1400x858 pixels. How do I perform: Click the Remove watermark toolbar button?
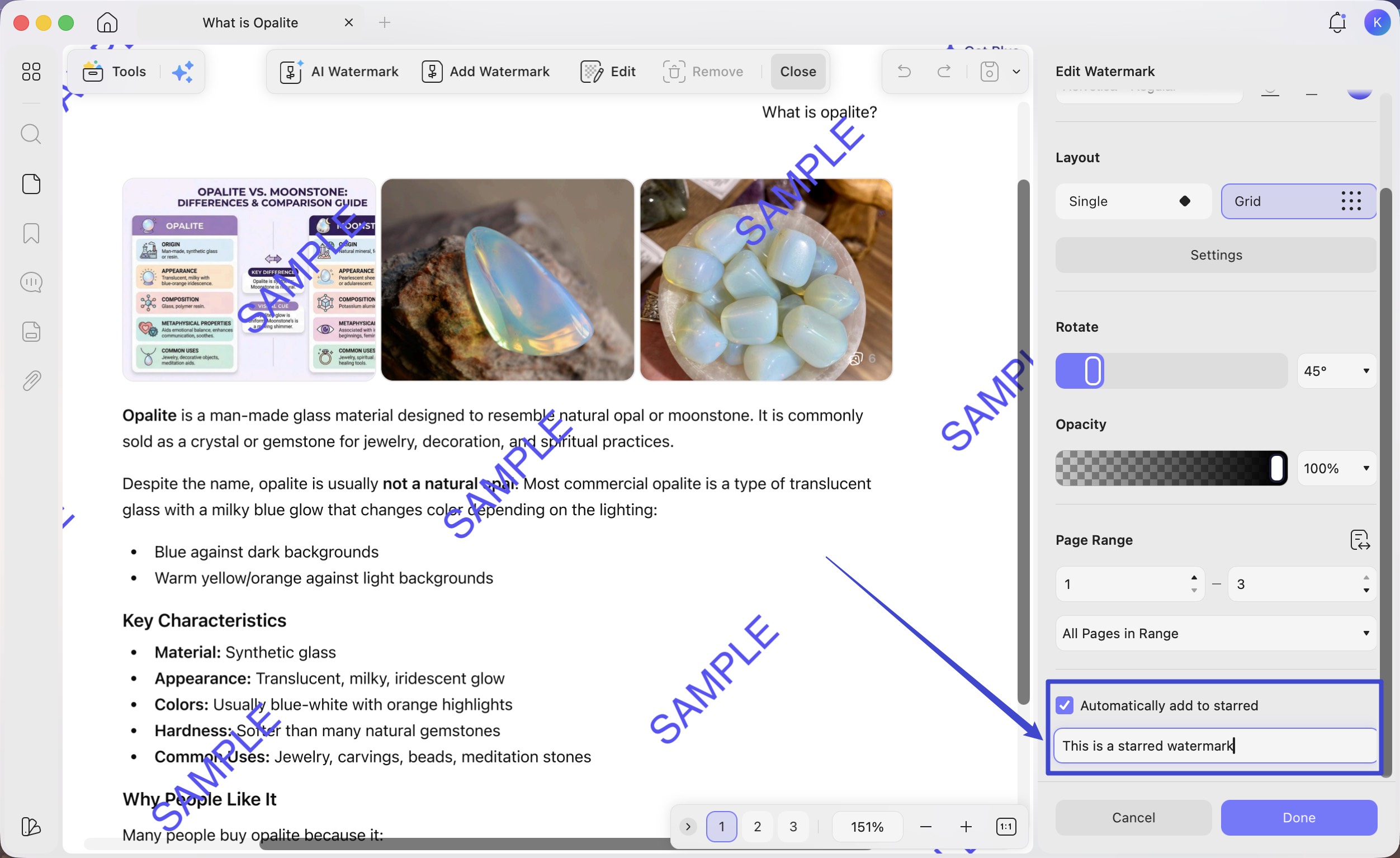click(x=703, y=72)
